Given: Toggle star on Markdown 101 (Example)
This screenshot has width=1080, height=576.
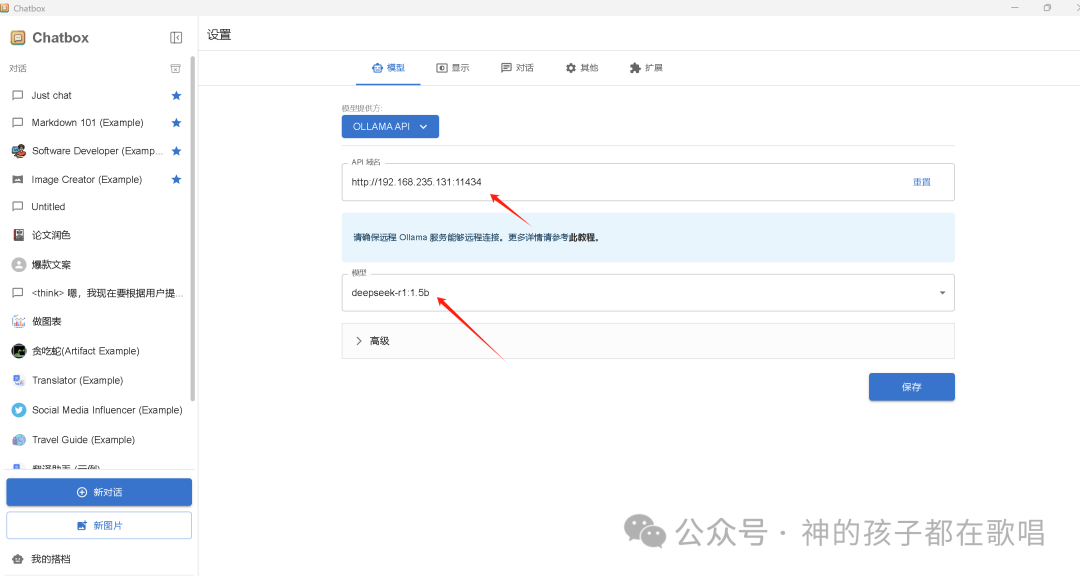Looking at the screenshot, I should (176, 123).
